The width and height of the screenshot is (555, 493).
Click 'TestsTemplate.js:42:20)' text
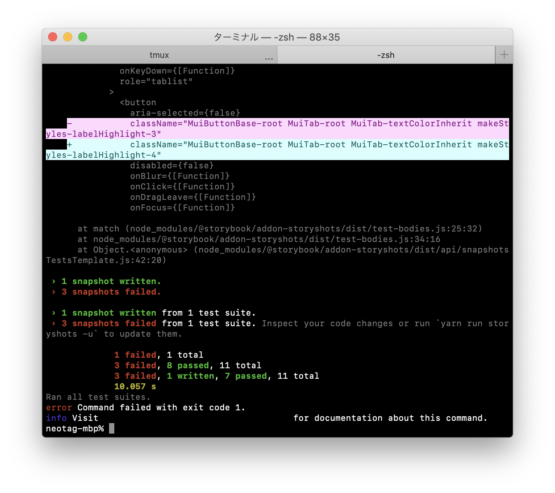click(106, 260)
